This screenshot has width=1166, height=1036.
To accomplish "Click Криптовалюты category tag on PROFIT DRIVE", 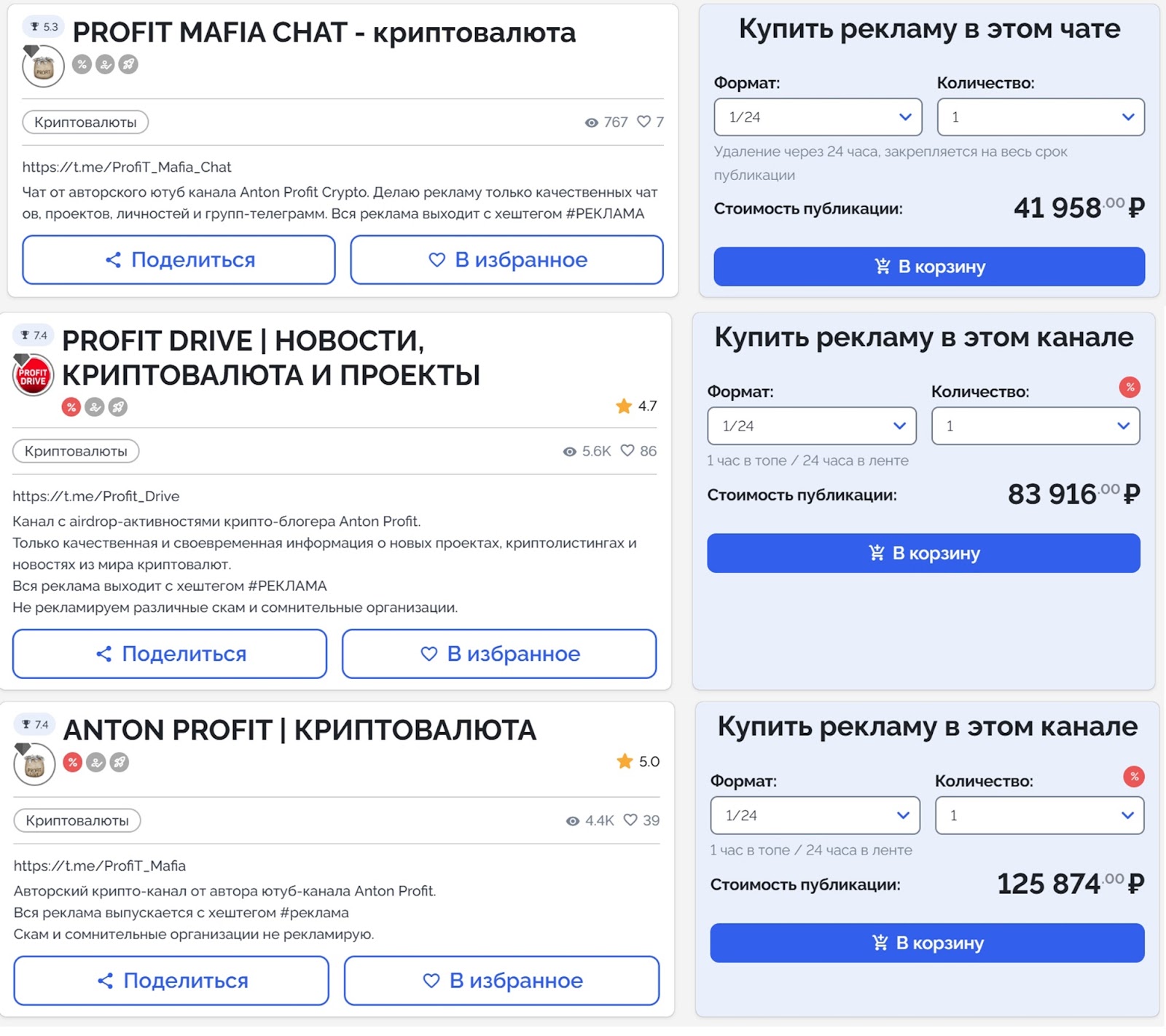I will coord(76,451).
